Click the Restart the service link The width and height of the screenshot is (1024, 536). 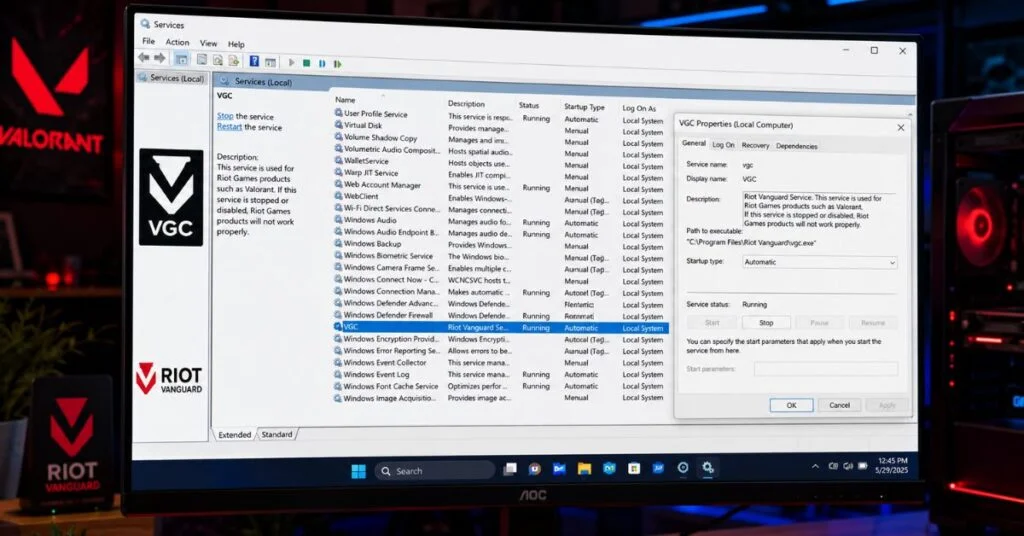tap(229, 127)
